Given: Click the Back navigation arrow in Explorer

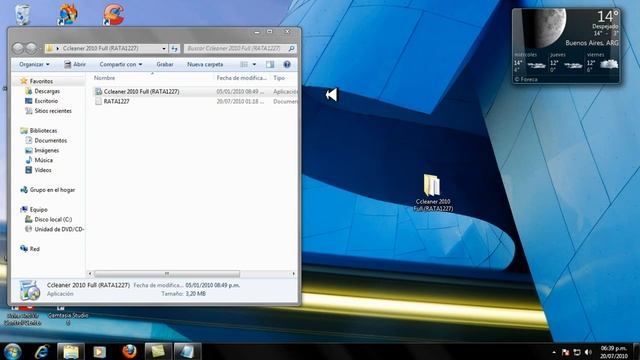Looking at the screenshot, I should (x=18, y=48).
